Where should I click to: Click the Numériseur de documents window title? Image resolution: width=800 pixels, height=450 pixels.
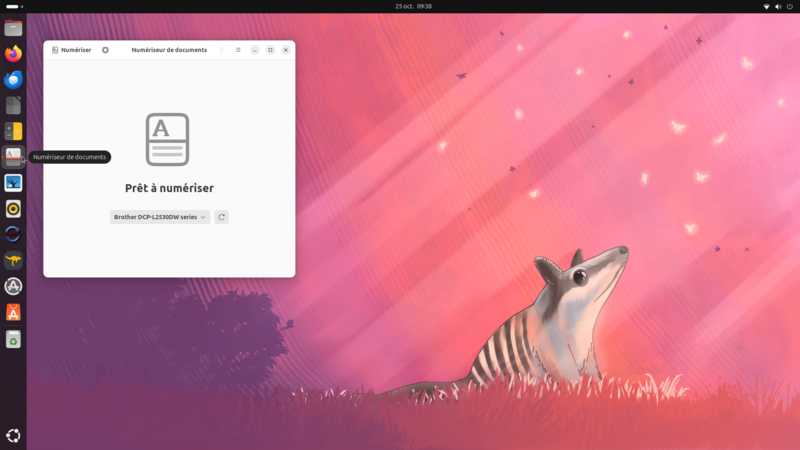tap(169, 50)
